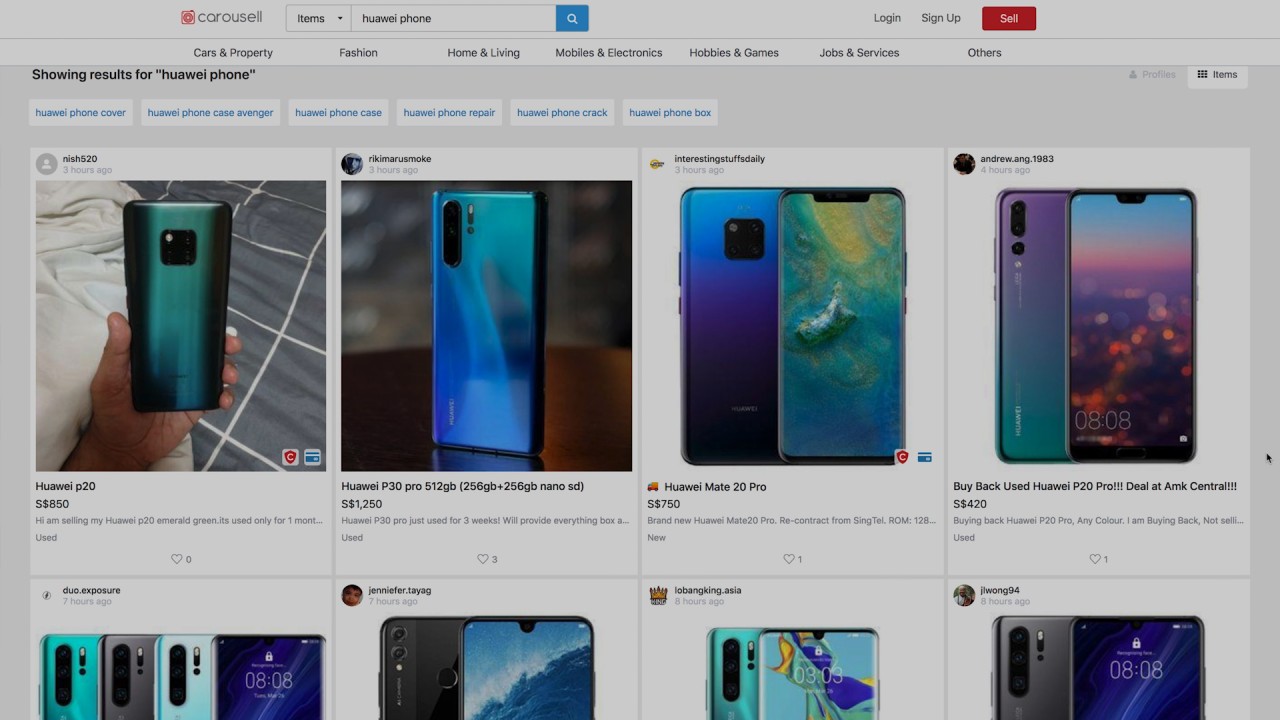Select the huawei phone crack suggestion
This screenshot has height=720, width=1280.
562,113
